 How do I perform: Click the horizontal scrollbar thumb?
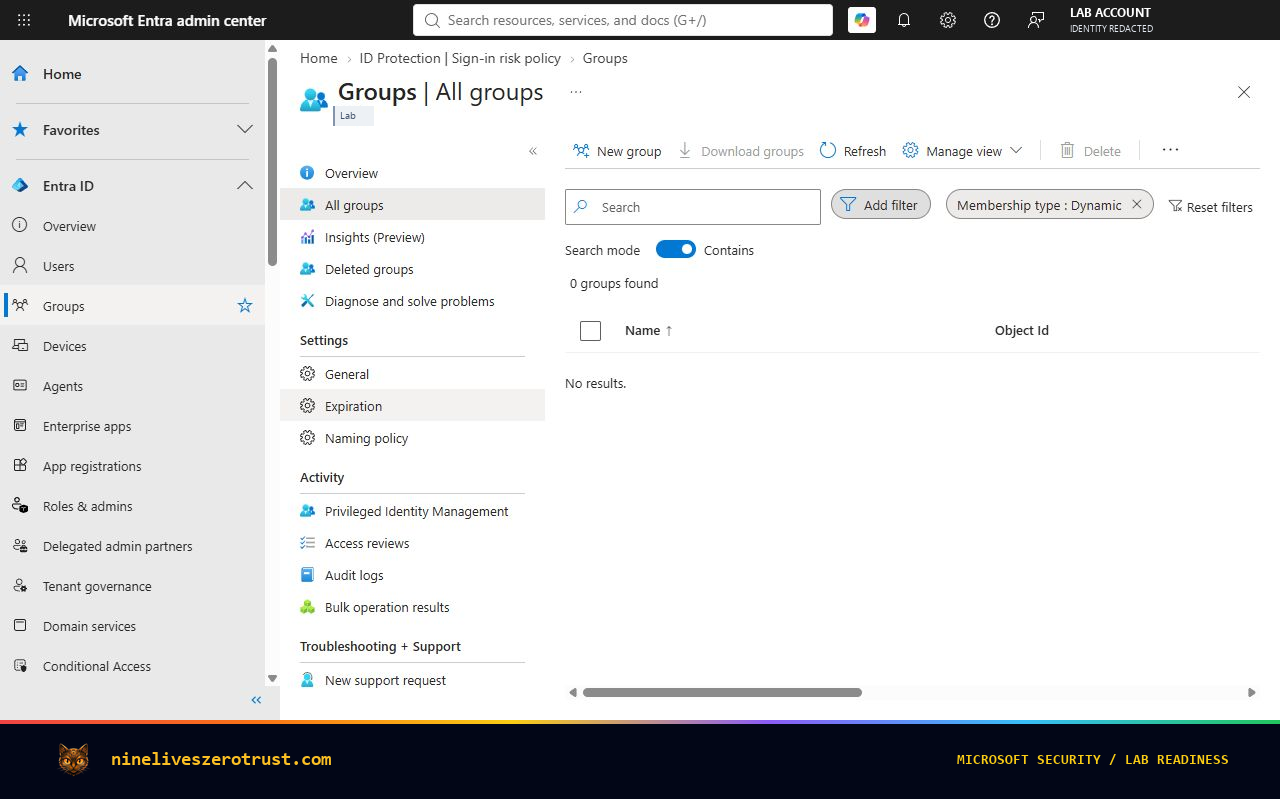click(722, 692)
